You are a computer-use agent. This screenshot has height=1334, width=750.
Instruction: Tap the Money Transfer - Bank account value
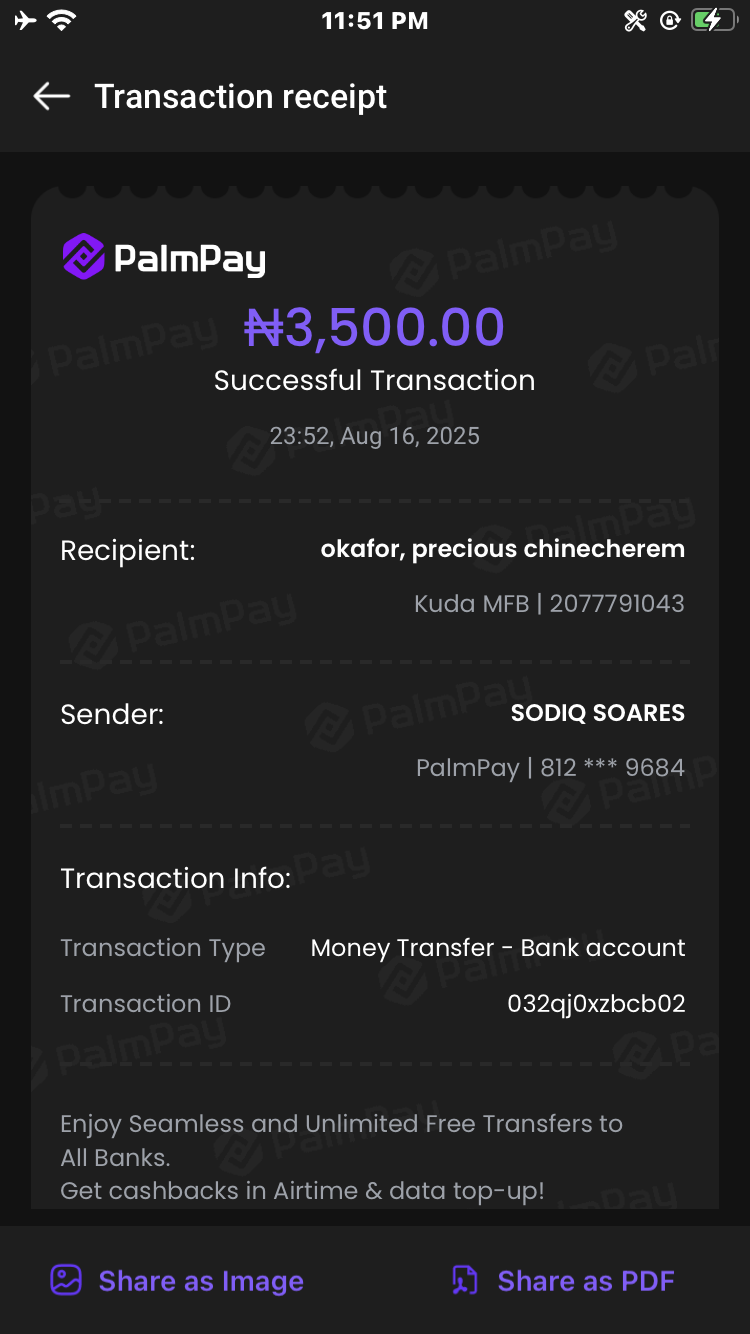coord(498,948)
